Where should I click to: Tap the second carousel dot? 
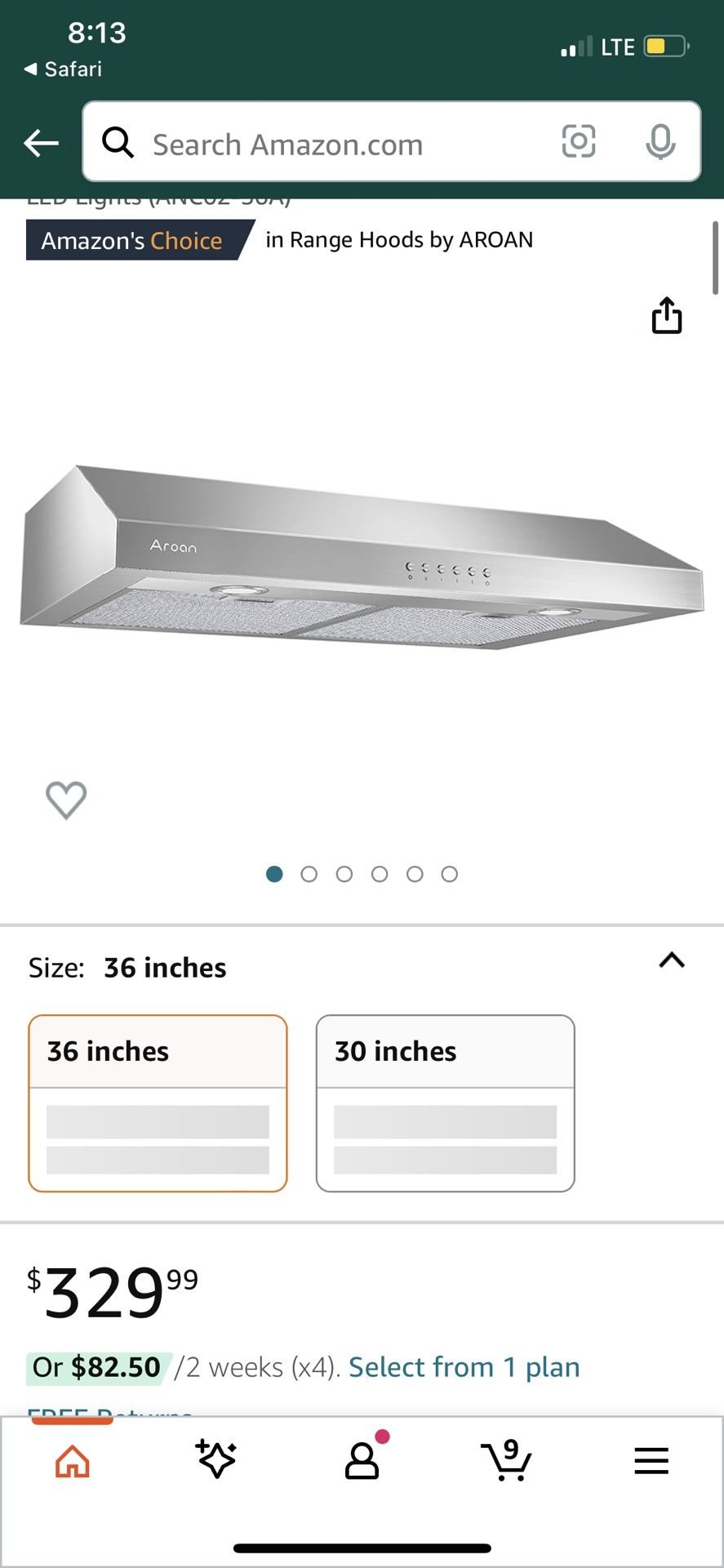(310, 874)
